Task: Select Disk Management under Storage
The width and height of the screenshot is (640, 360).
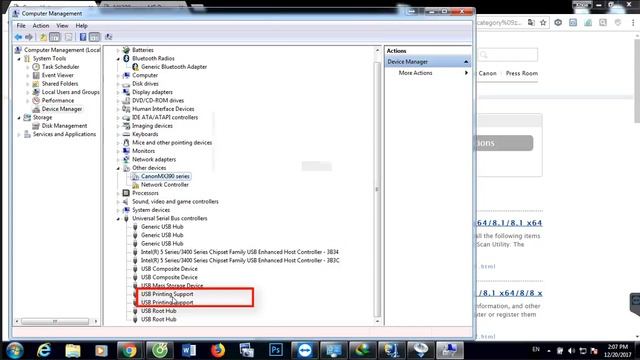Action: click(x=64, y=126)
